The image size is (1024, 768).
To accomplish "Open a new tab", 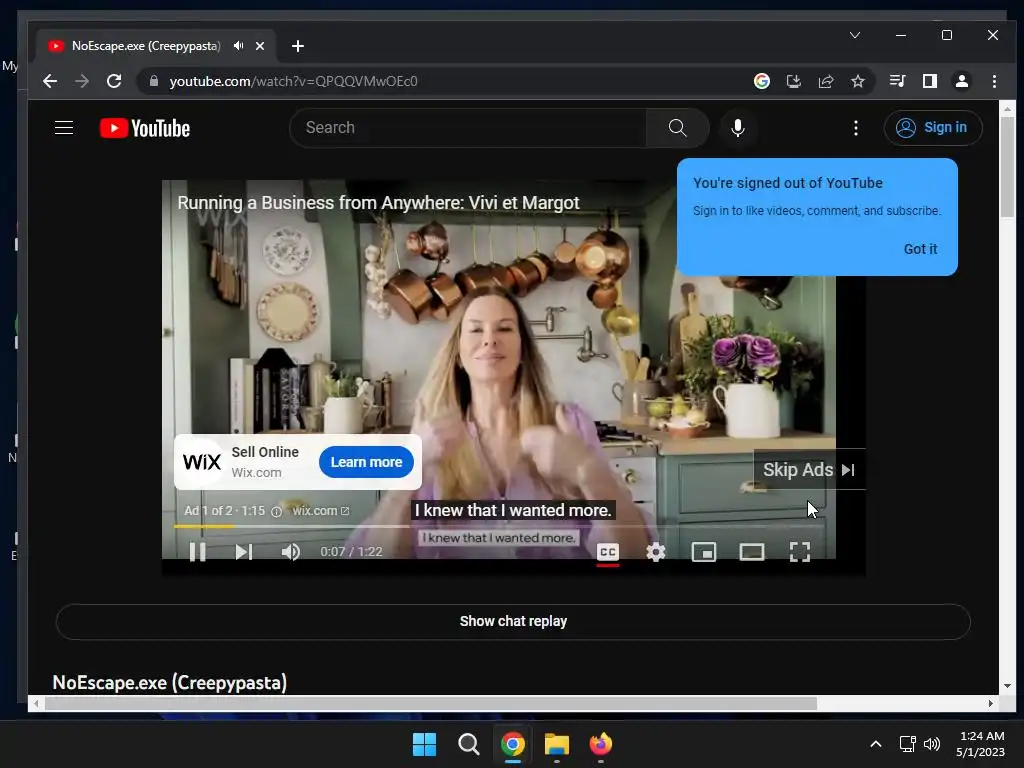I will click(298, 46).
